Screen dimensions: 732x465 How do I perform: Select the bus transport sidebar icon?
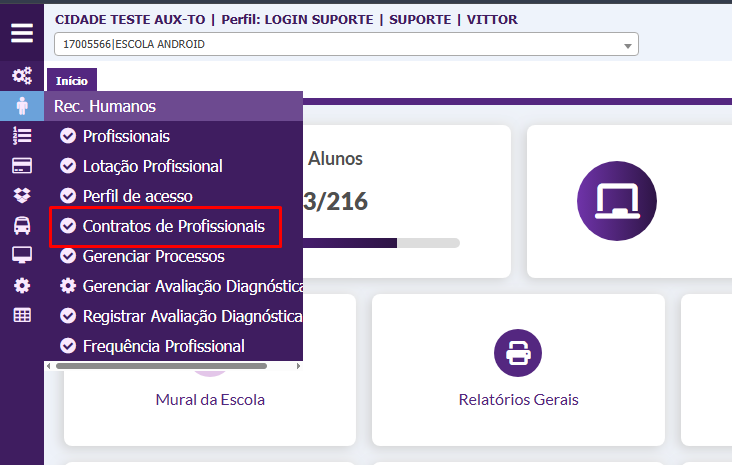[21, 225]
